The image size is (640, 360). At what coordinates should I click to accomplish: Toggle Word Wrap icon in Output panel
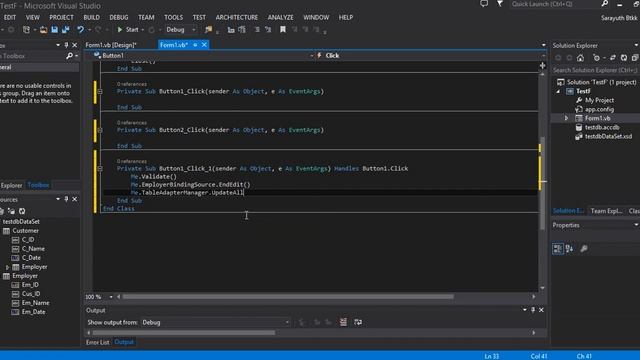point(358,322)
